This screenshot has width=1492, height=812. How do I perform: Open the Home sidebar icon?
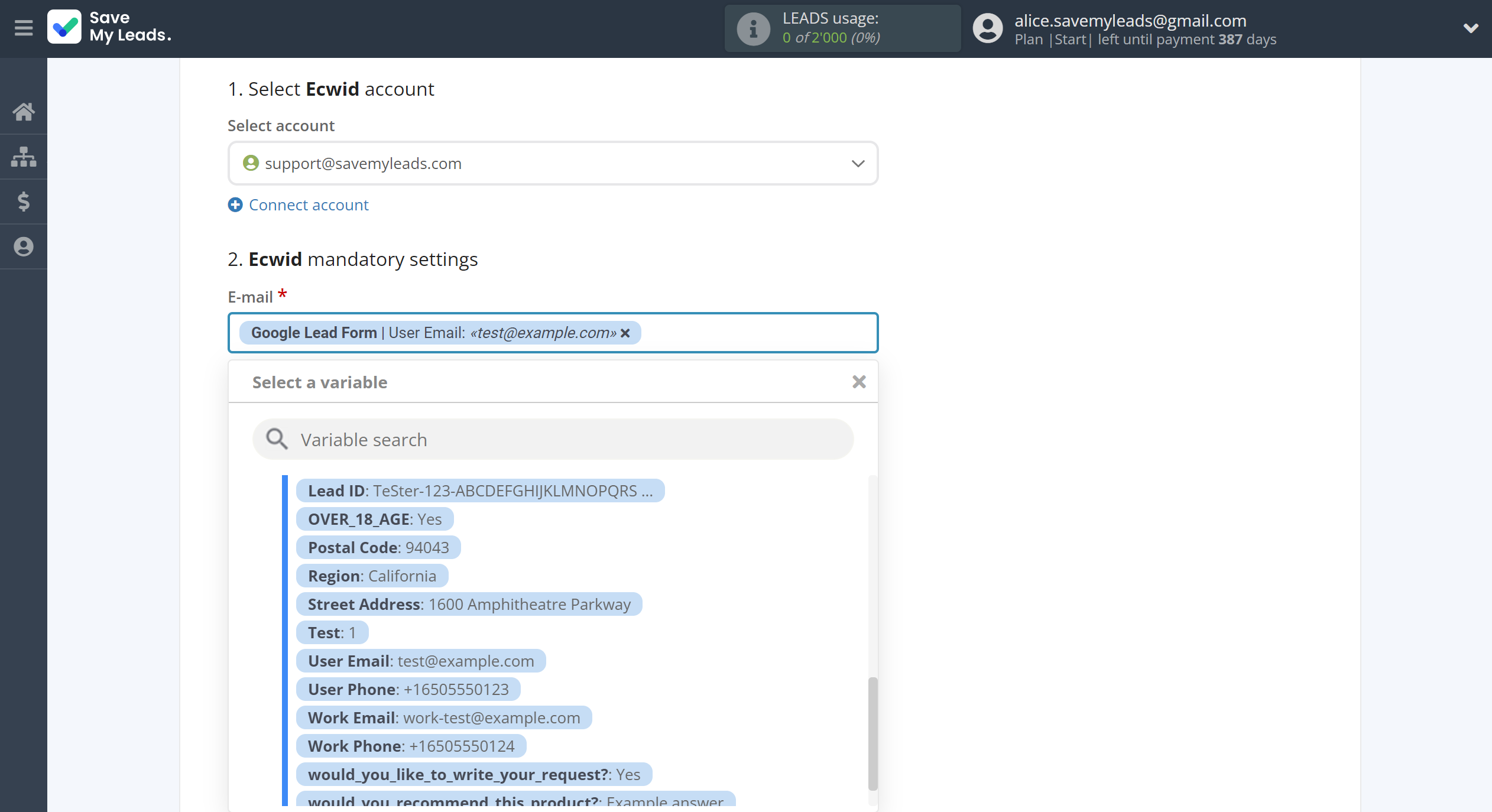(24, 112)
